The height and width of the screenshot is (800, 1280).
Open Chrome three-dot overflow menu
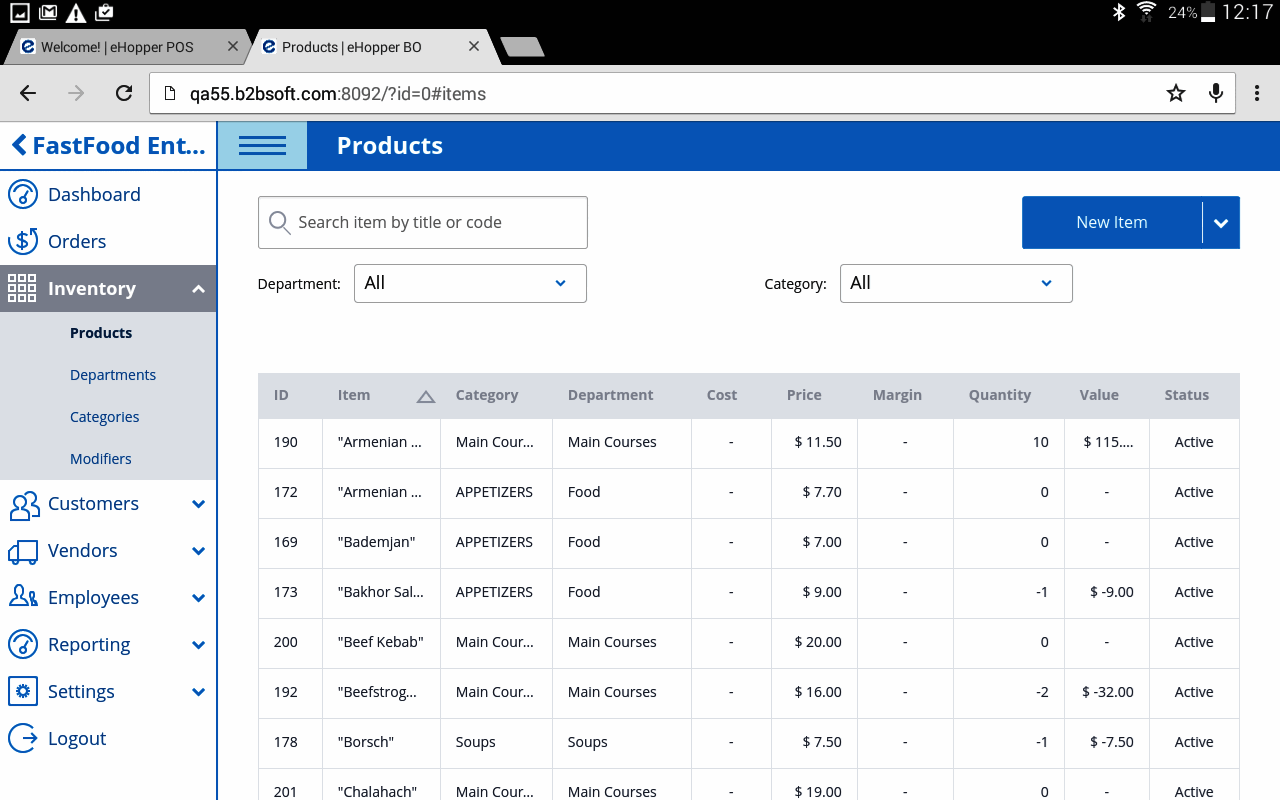point(1258,93)
